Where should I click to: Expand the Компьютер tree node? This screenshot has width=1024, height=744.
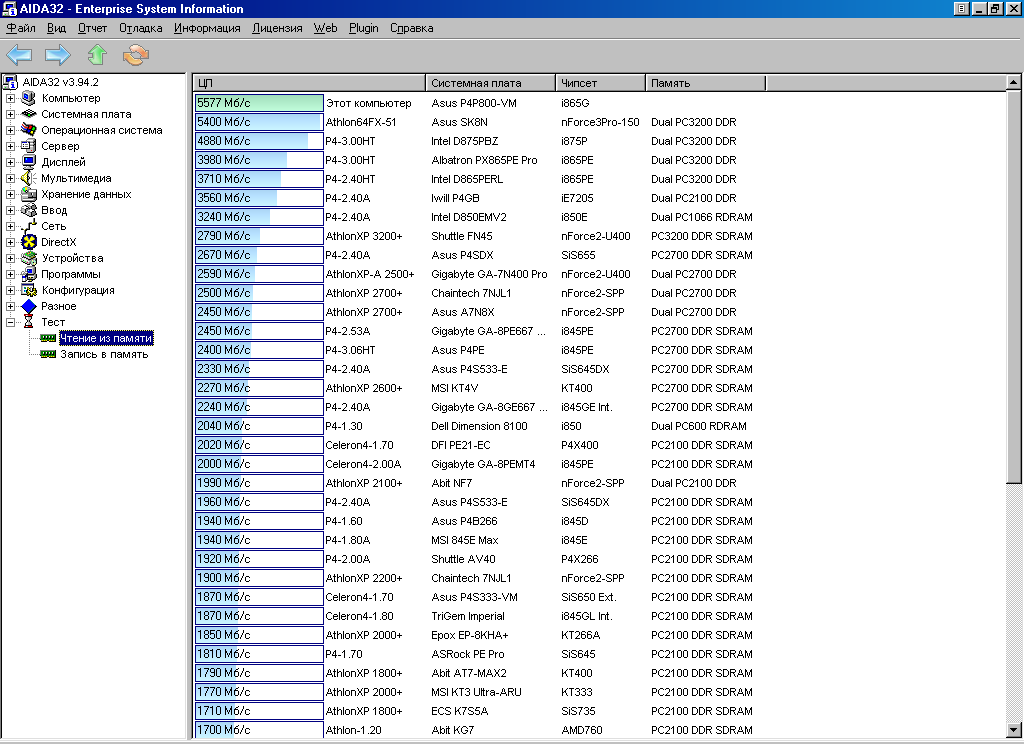pos(11,98)
